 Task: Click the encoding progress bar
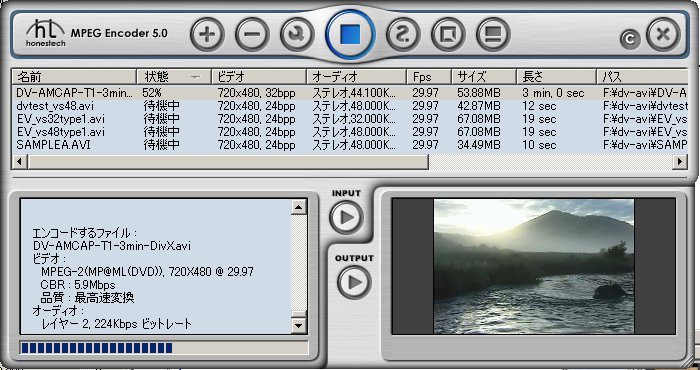coord(164,348)
